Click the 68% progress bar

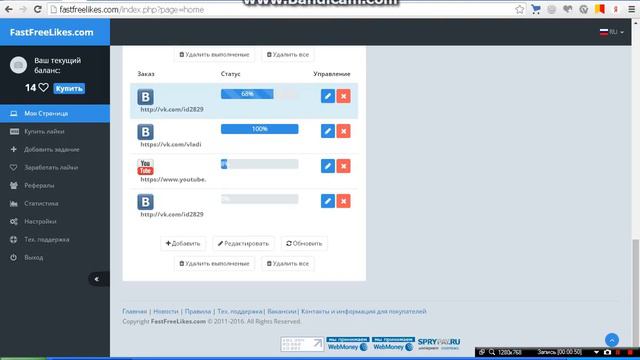click(x=260, y=94)
